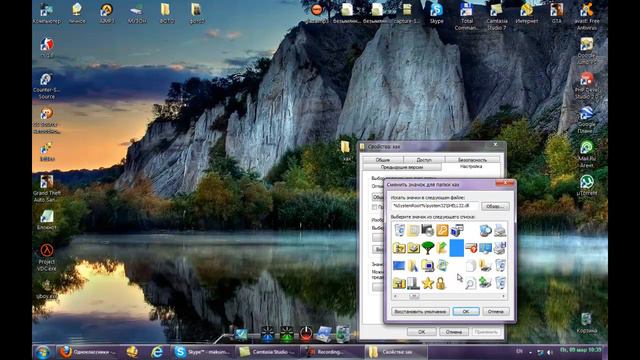640x360 pixels.
Task: Open the Project VDC.exe desktop icon
Action: (47, 257)
